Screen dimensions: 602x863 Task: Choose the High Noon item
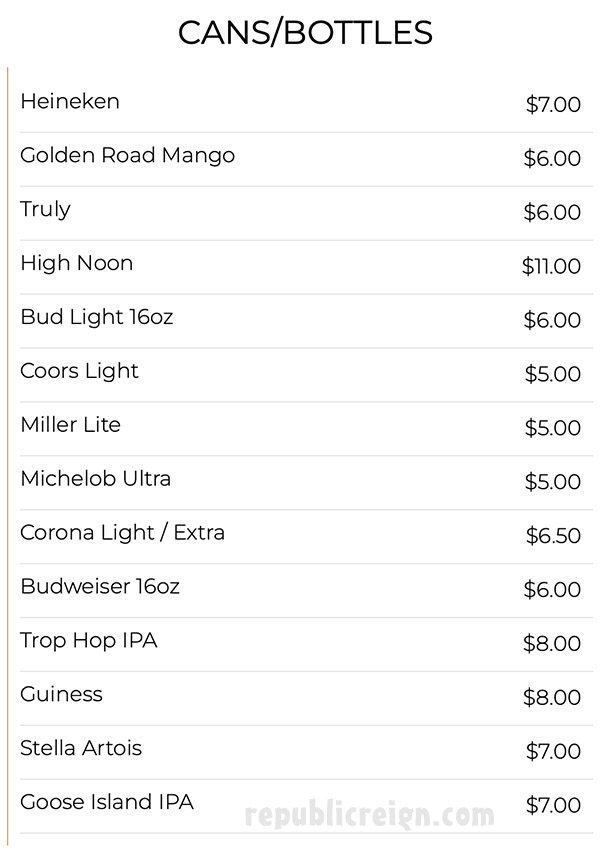(x=76, y=263)
